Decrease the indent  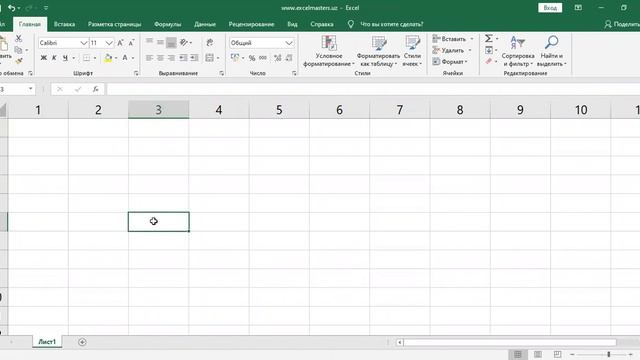[x=183, y=58]
